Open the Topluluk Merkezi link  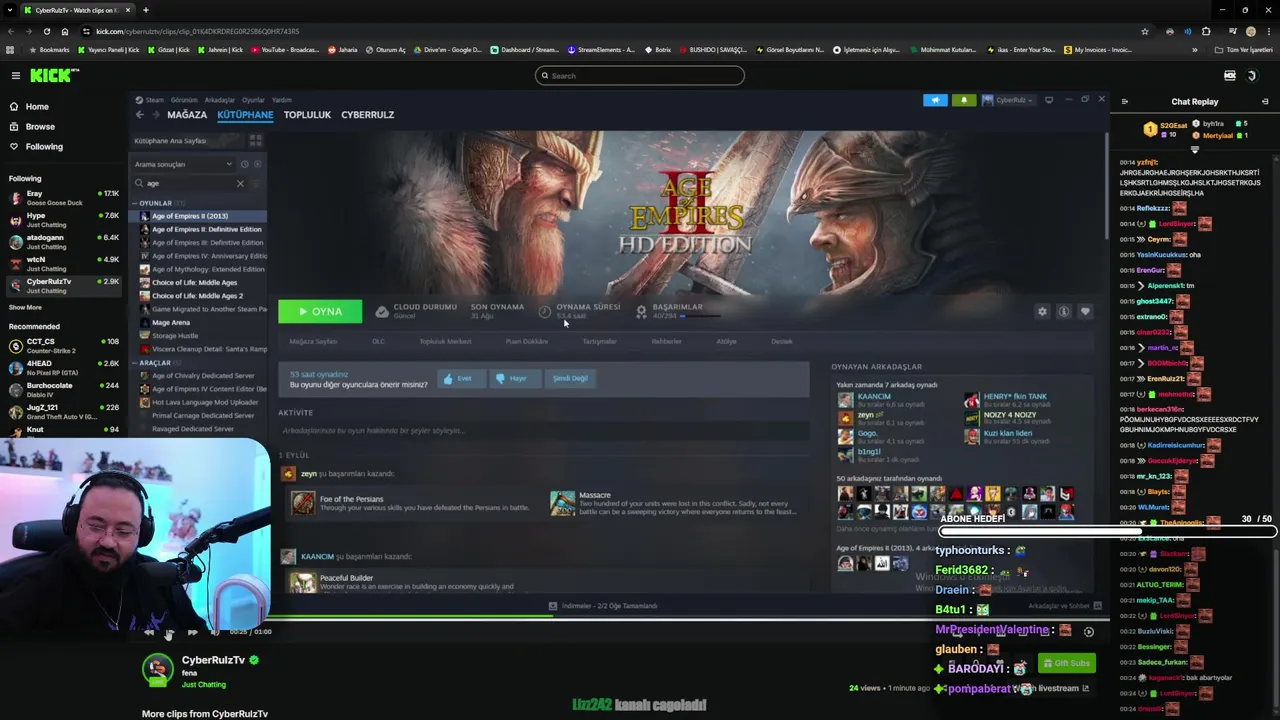(x=445, y=341)
